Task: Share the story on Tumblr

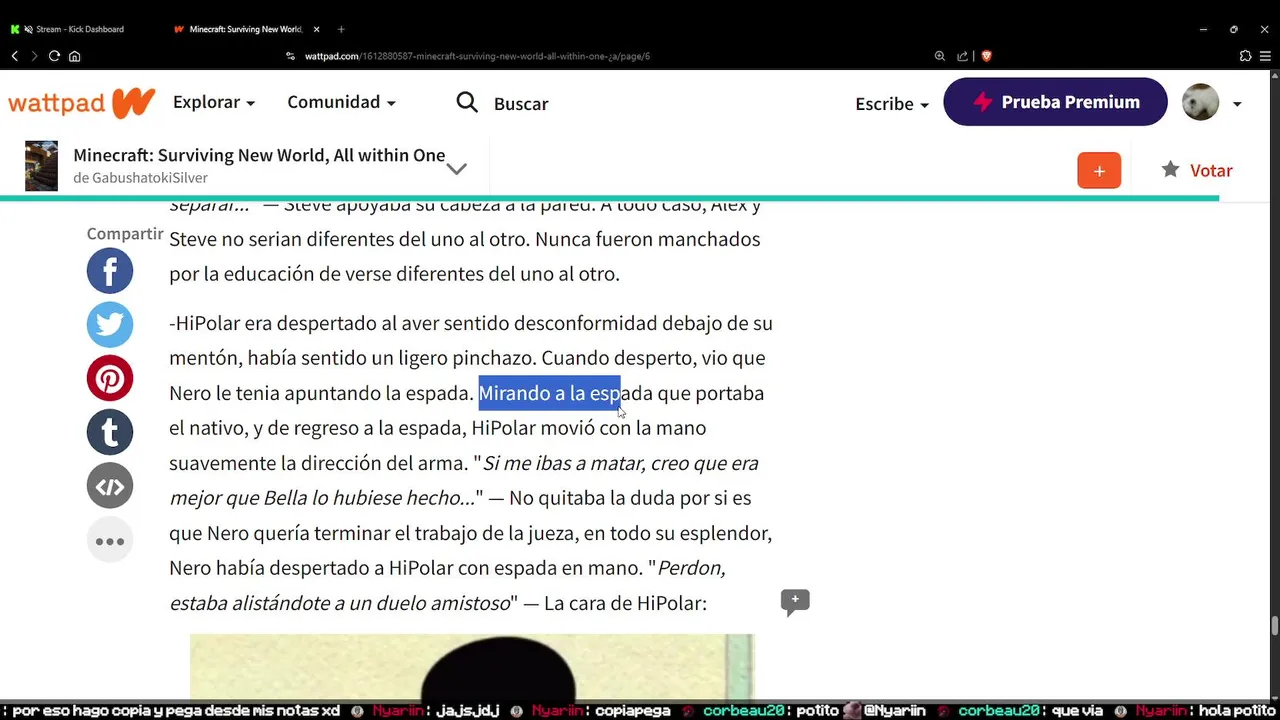Action: pyautogui.click(x=110, y=433)
